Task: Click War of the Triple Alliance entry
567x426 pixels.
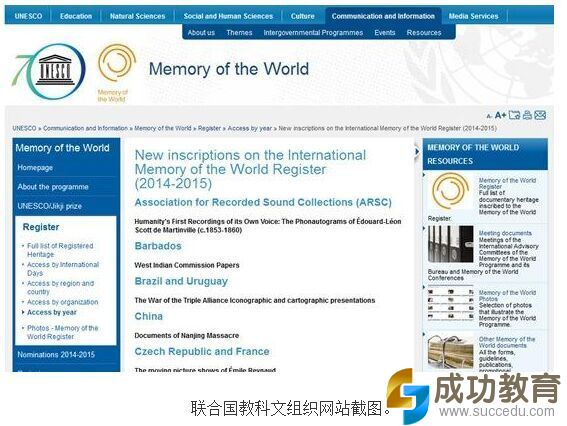Action: (x=255, y=300)
